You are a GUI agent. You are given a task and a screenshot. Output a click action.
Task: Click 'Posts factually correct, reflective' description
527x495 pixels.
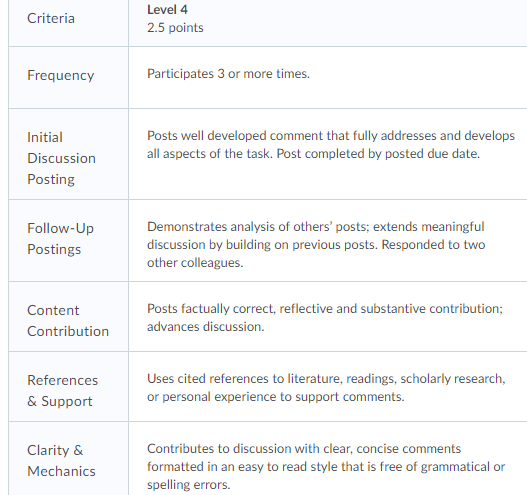tap(325, 318)
